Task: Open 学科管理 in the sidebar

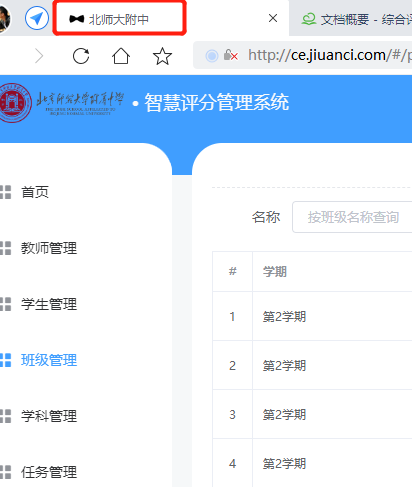Action: coord(49,416)
